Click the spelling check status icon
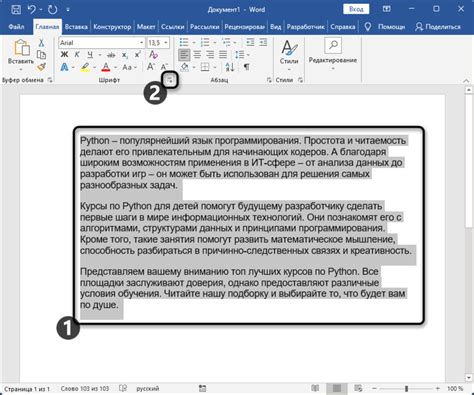474x395 pixels. (123, 388)
